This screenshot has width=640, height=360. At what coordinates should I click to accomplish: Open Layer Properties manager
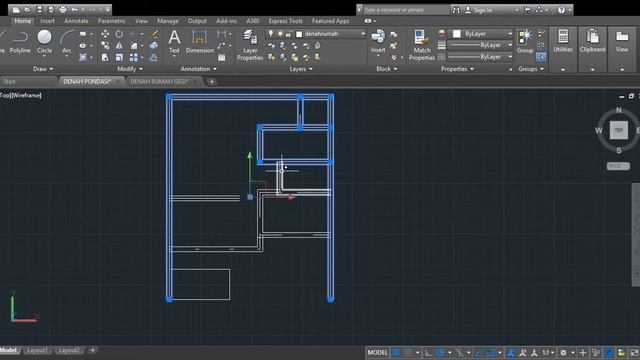pos(250,45)
